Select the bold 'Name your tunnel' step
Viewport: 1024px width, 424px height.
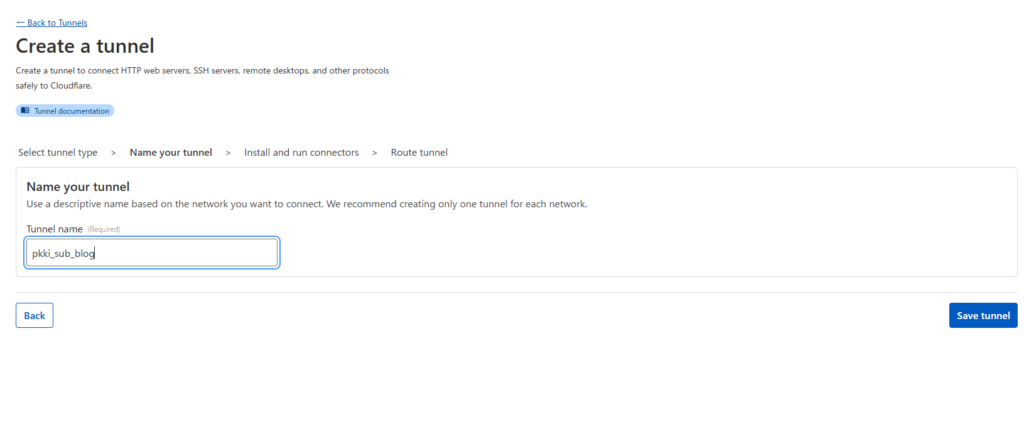tap(171, 153)
